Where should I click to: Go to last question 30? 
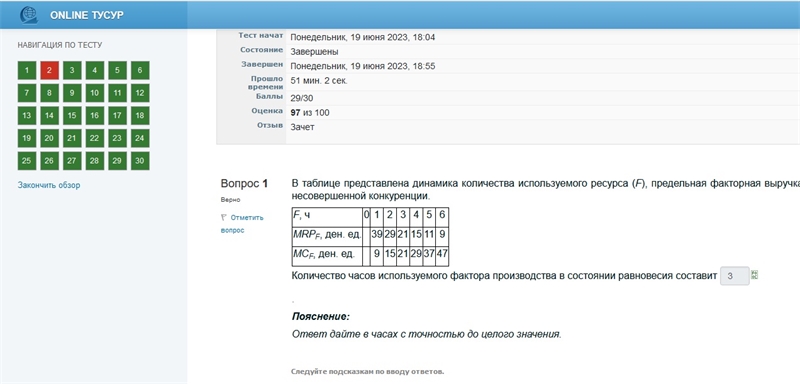point(140,161)
